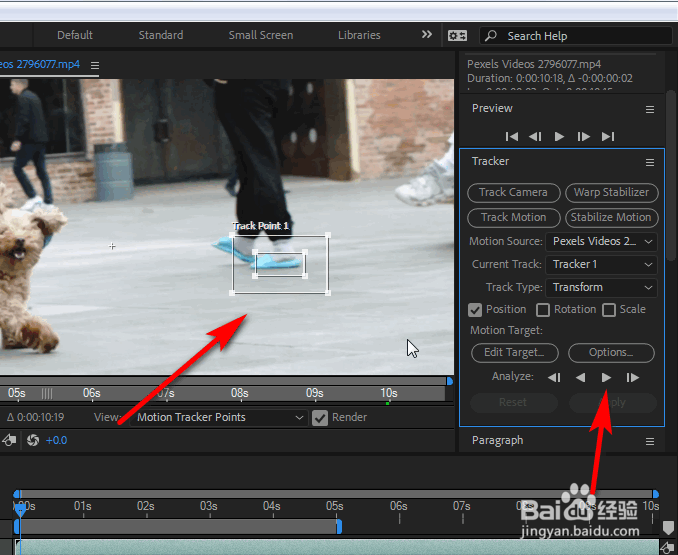The height and width of the screenshot is (555, 678).
Task: Click into the Search Help field
Action: click(x=576, y=36)
